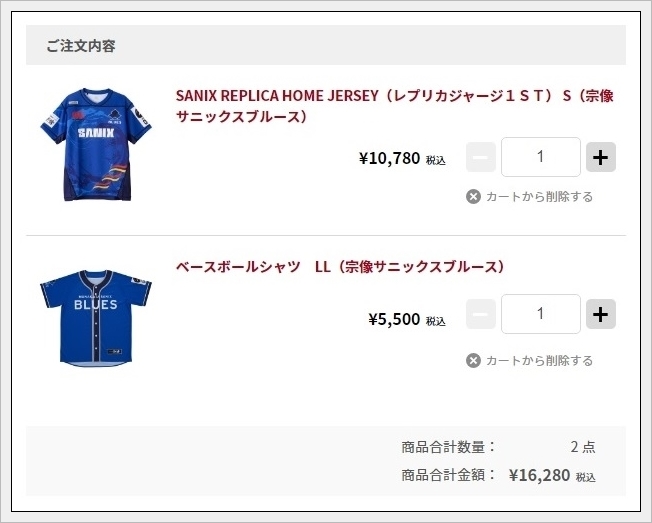Click the X icon to remove ベースボールシャツ
652x523 pixels.
pos(474,360)
